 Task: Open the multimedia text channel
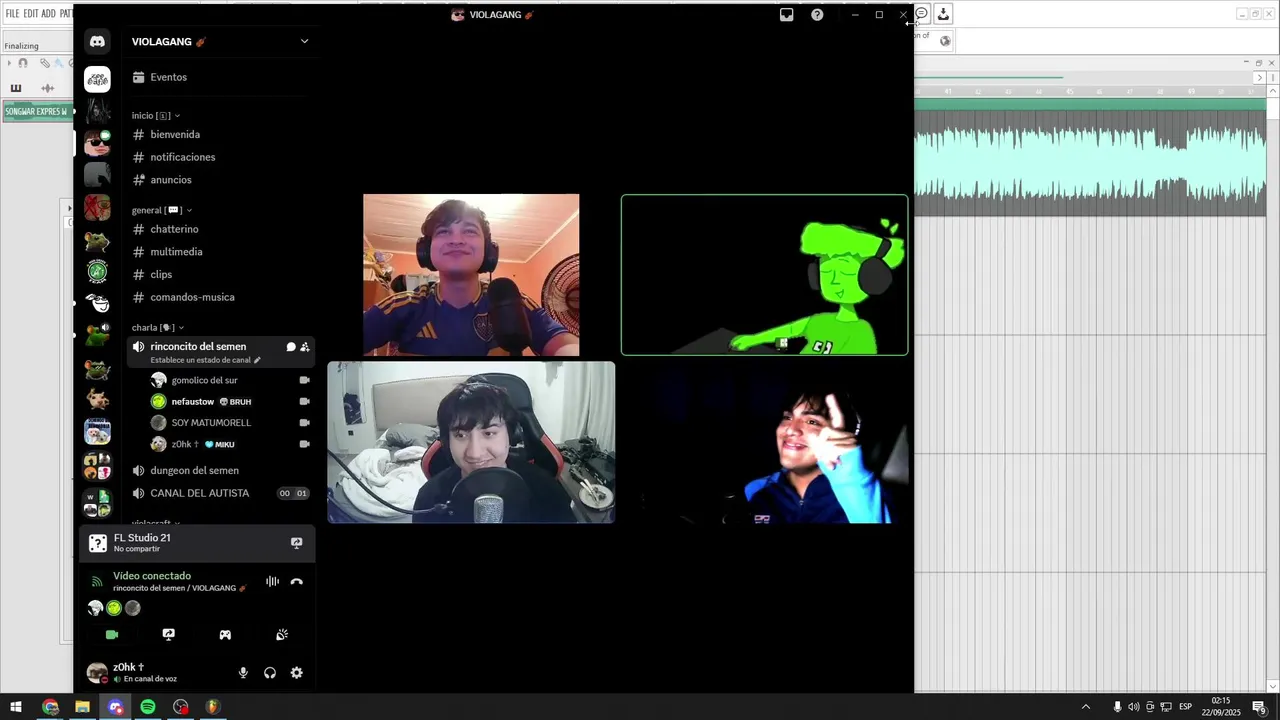[x=220, y=252]
